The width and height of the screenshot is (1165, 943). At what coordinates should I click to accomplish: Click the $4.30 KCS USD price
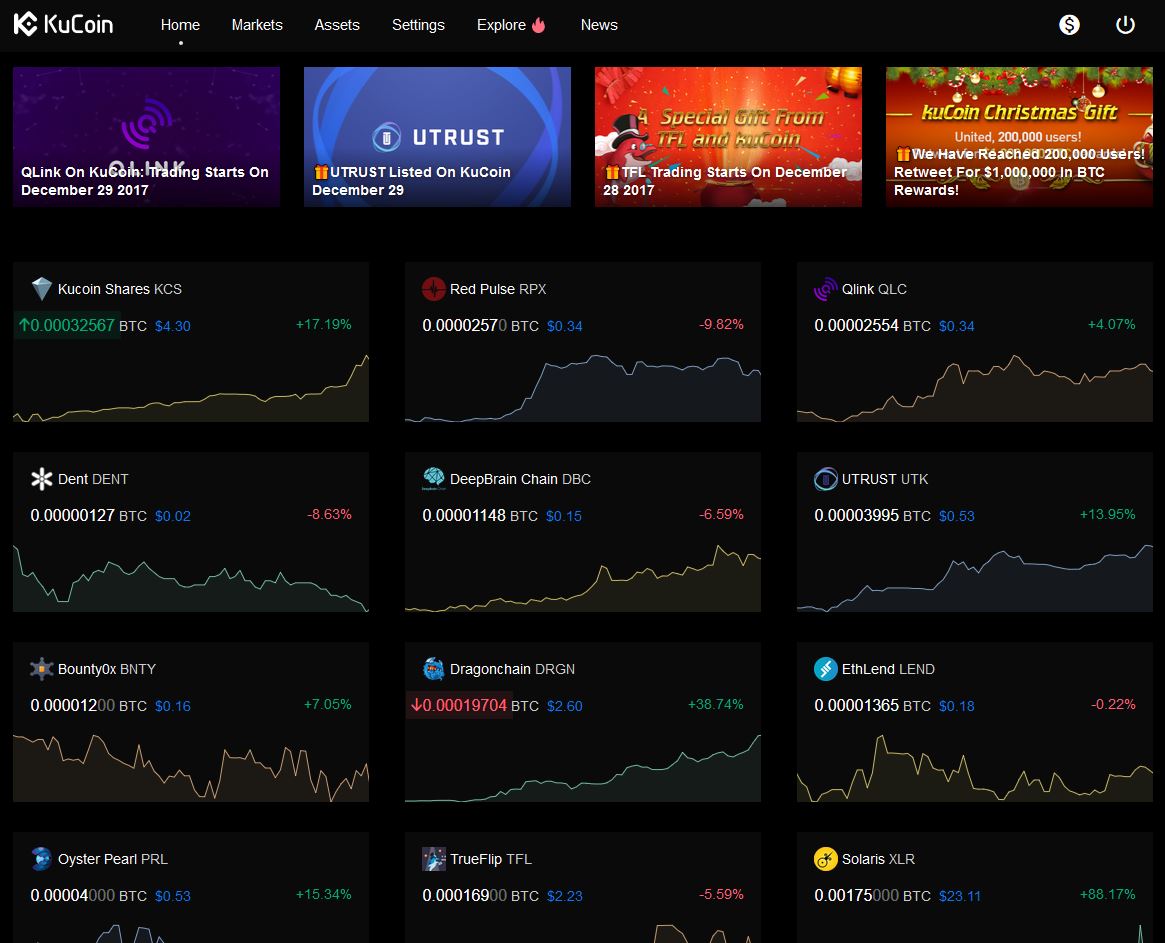coord(172,326)
